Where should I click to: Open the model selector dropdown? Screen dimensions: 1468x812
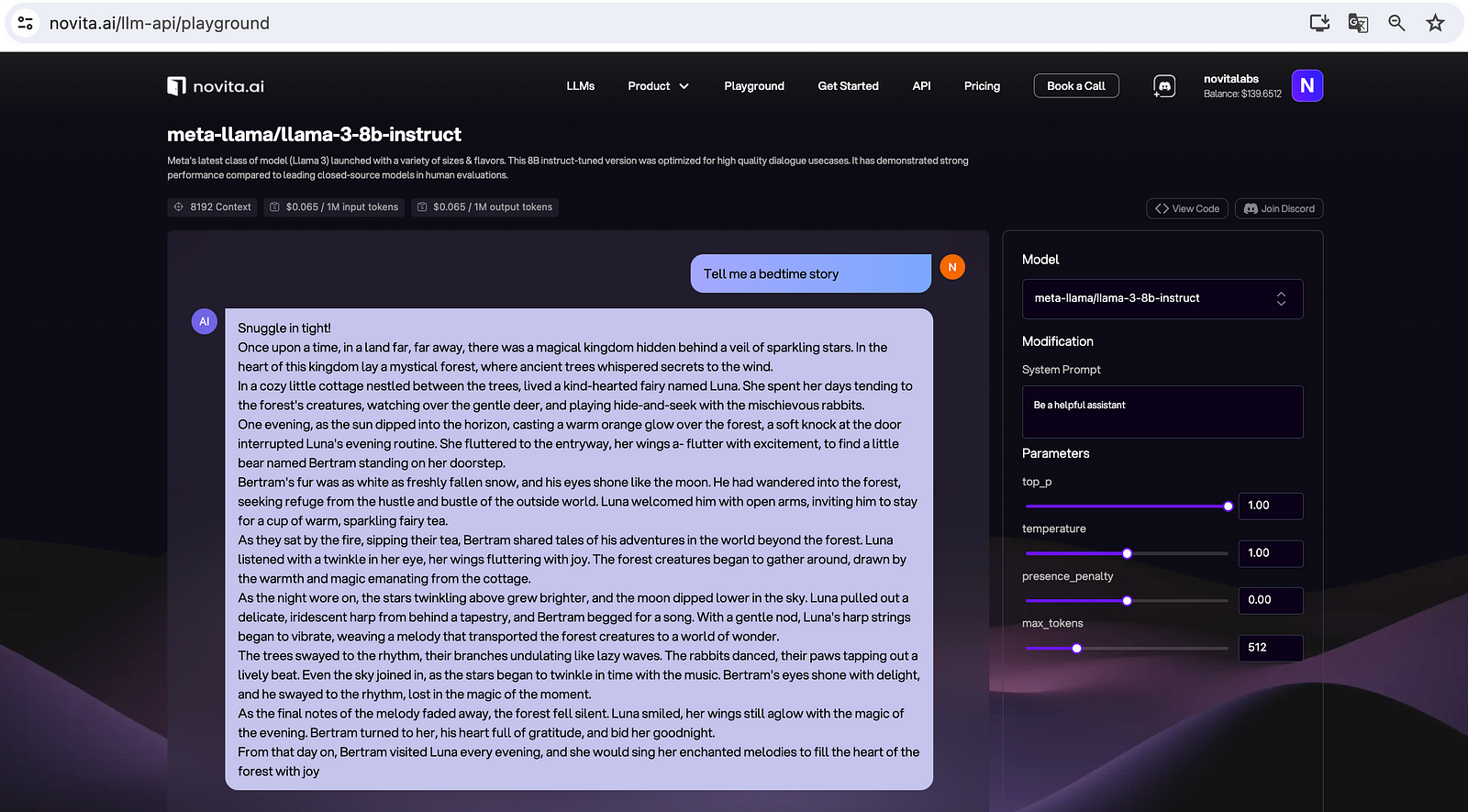1162,299
